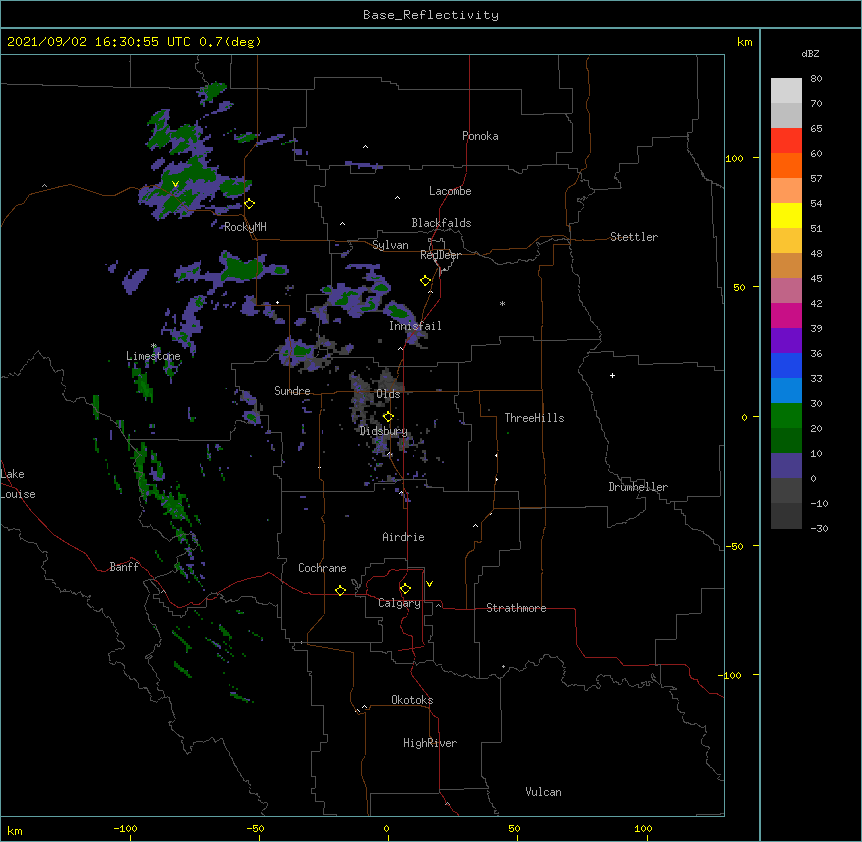The image size is (862, 842).
Task: Click the Lacombe city label
Action: click(x=450, y=191)
